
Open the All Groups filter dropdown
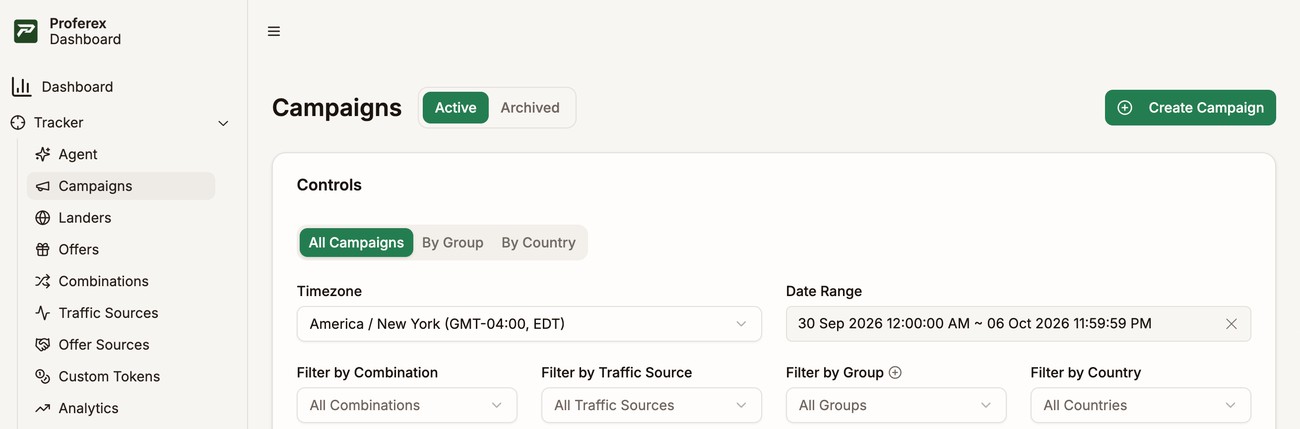point(896,405)
